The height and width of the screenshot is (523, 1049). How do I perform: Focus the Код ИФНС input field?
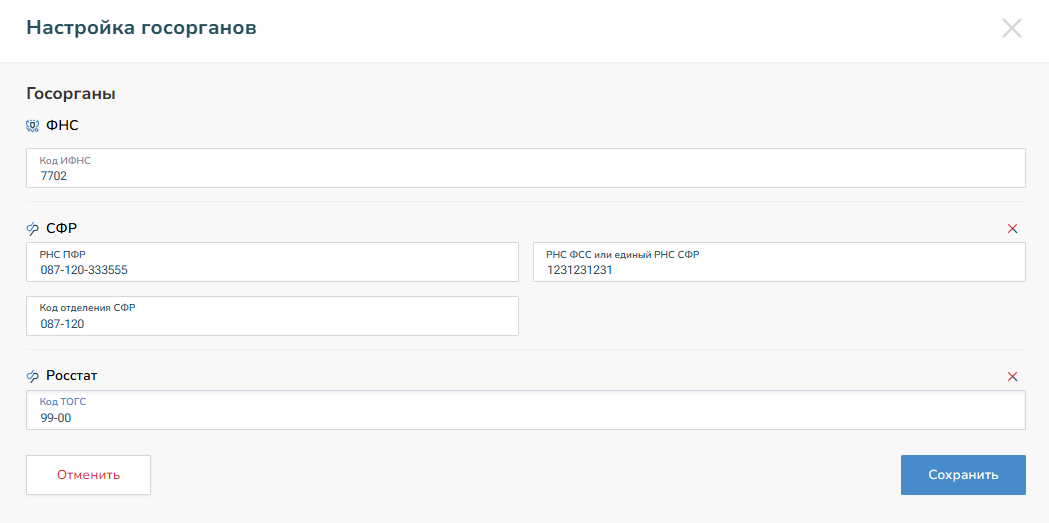tap(526, 168)
